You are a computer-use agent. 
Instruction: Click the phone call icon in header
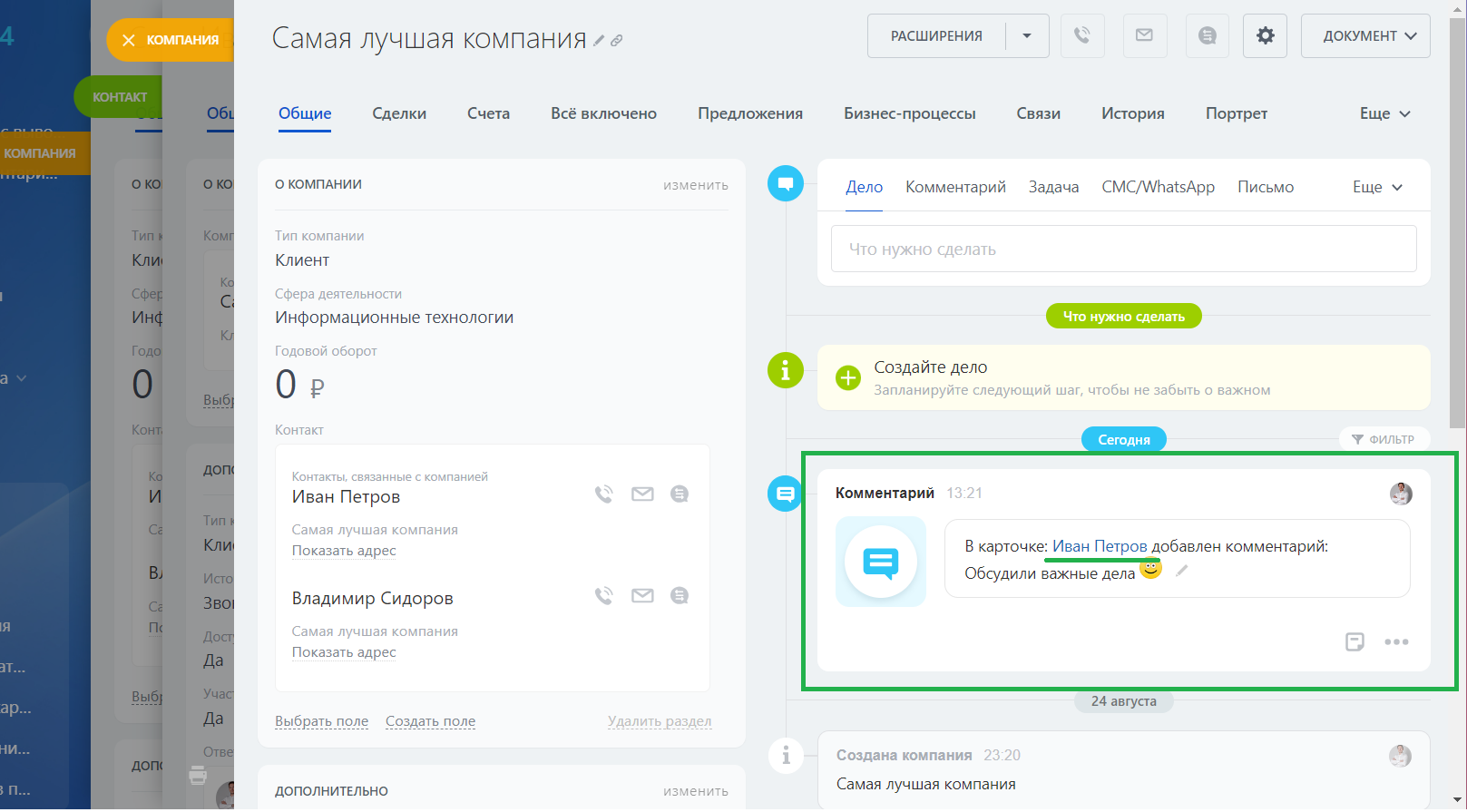click(x=1082, y=36)
